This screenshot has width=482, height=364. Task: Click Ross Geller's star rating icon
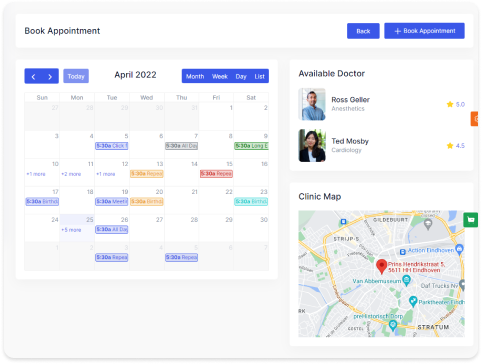click(x=450, y=104)
